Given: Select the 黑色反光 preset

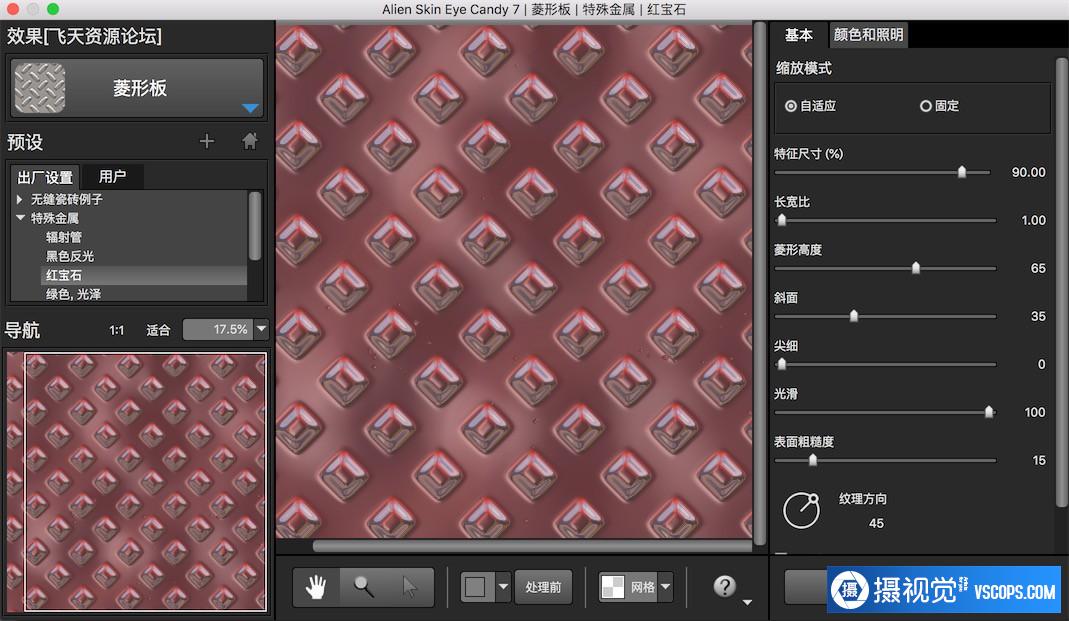Looking at the screenshot, I should pyautogui.click(x=70, y=256).
